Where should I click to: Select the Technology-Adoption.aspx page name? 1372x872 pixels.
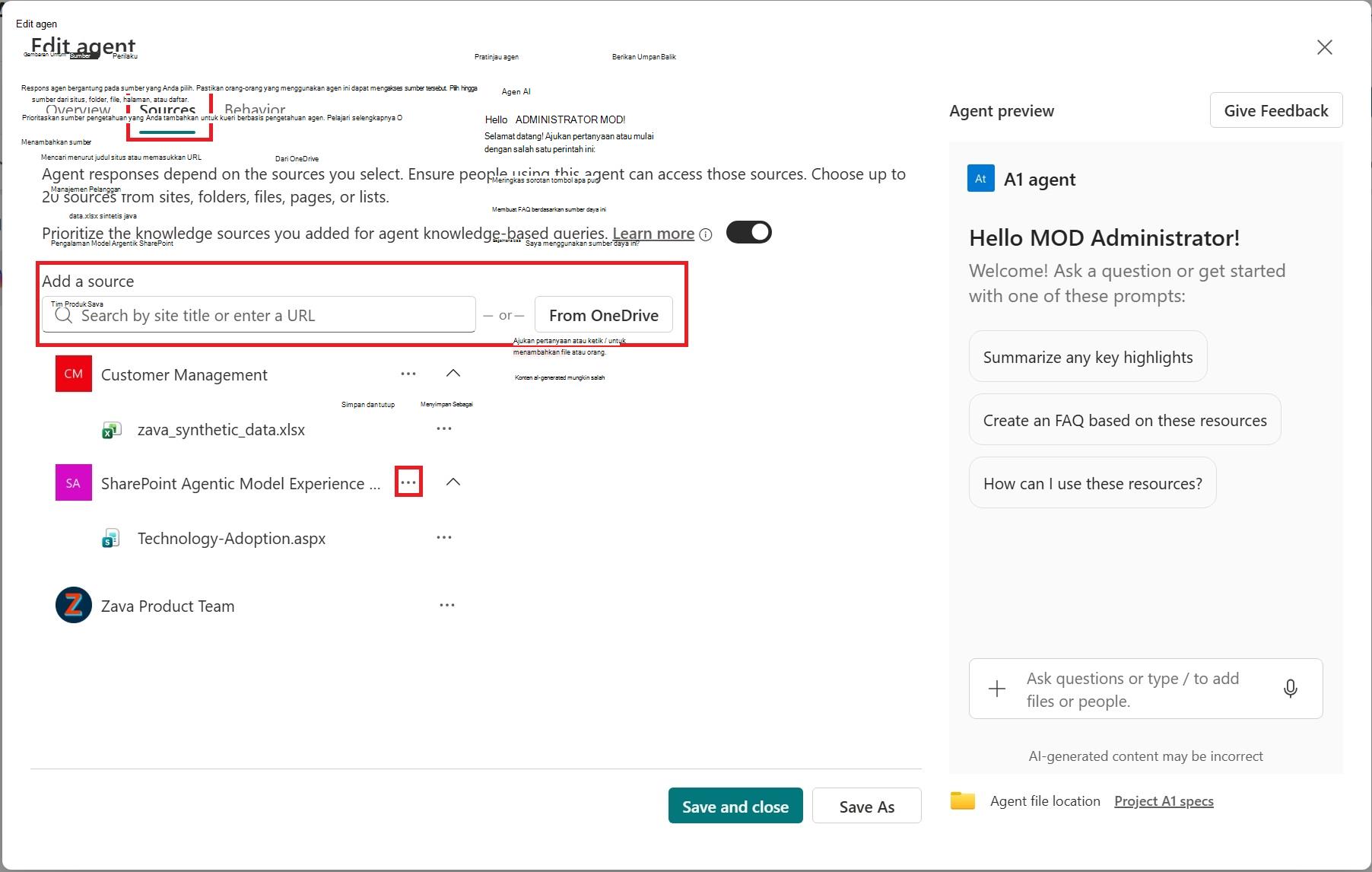231,539
